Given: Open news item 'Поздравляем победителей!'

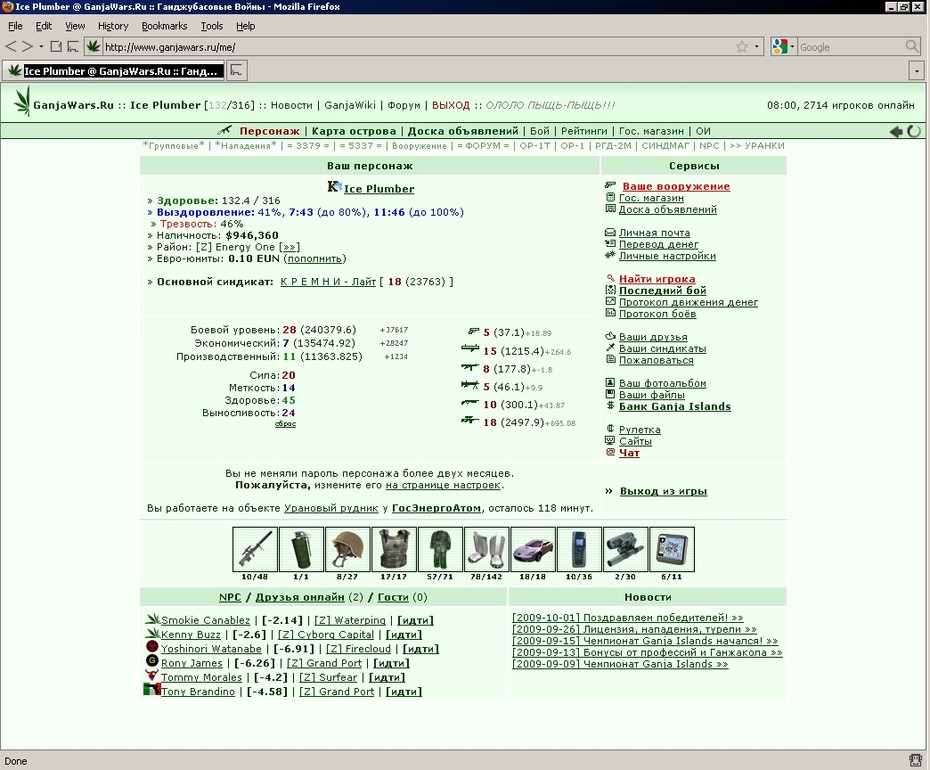Looking at the screenshot, I should pyautogui.click(x=628, y=618).
